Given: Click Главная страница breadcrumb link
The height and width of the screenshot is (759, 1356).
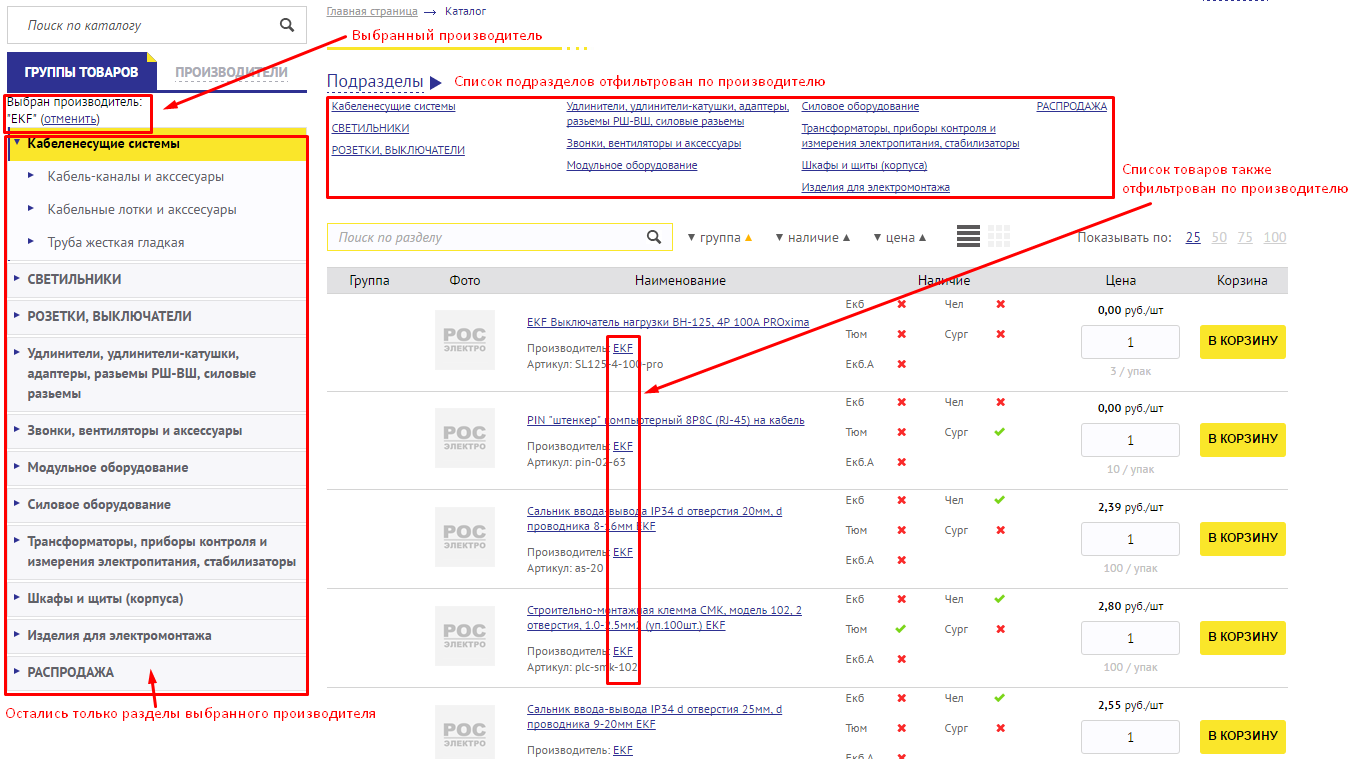Looking at the screenshot, I should pos(371,11).
